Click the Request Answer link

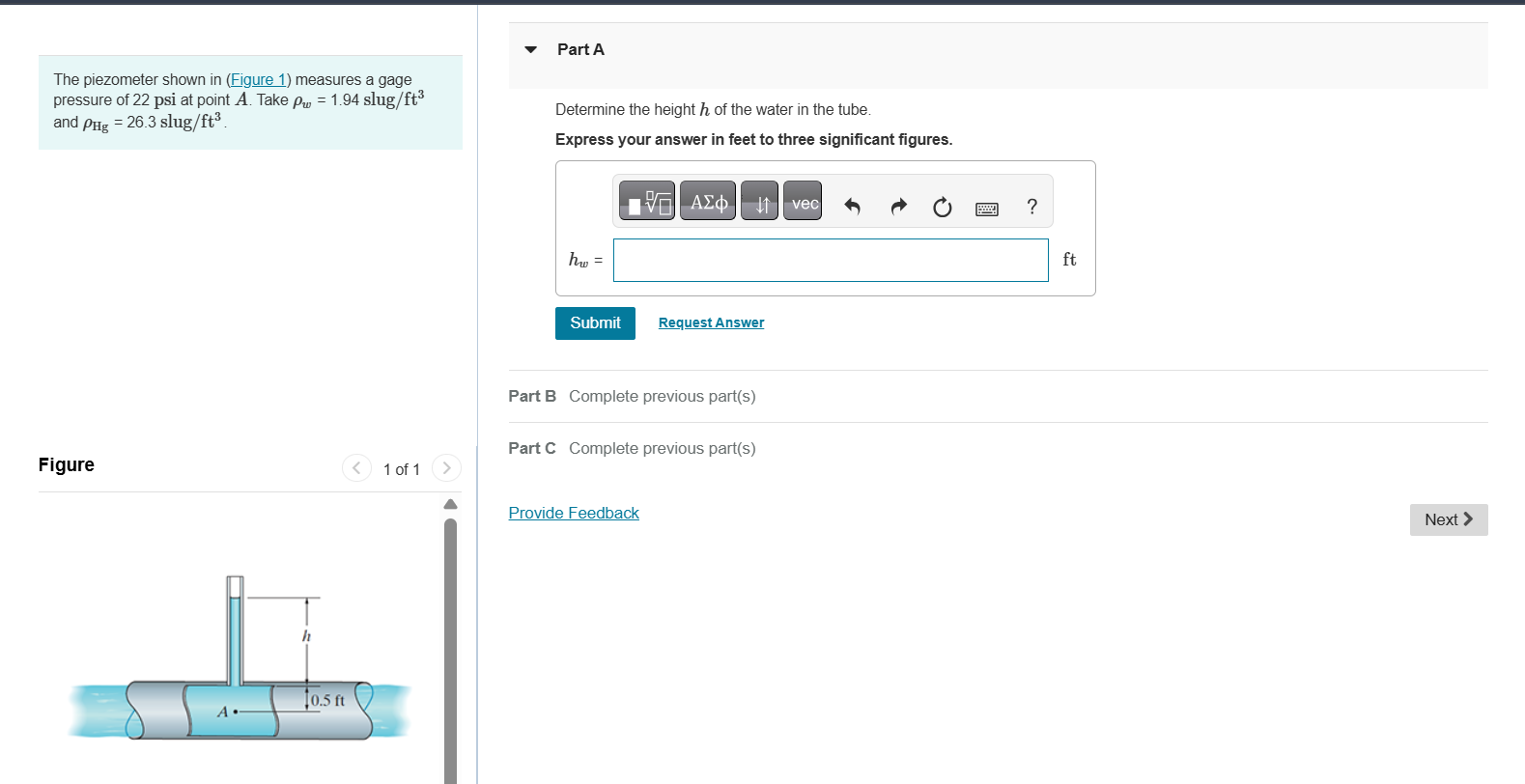pyautogui.click(x=711, y=322)
